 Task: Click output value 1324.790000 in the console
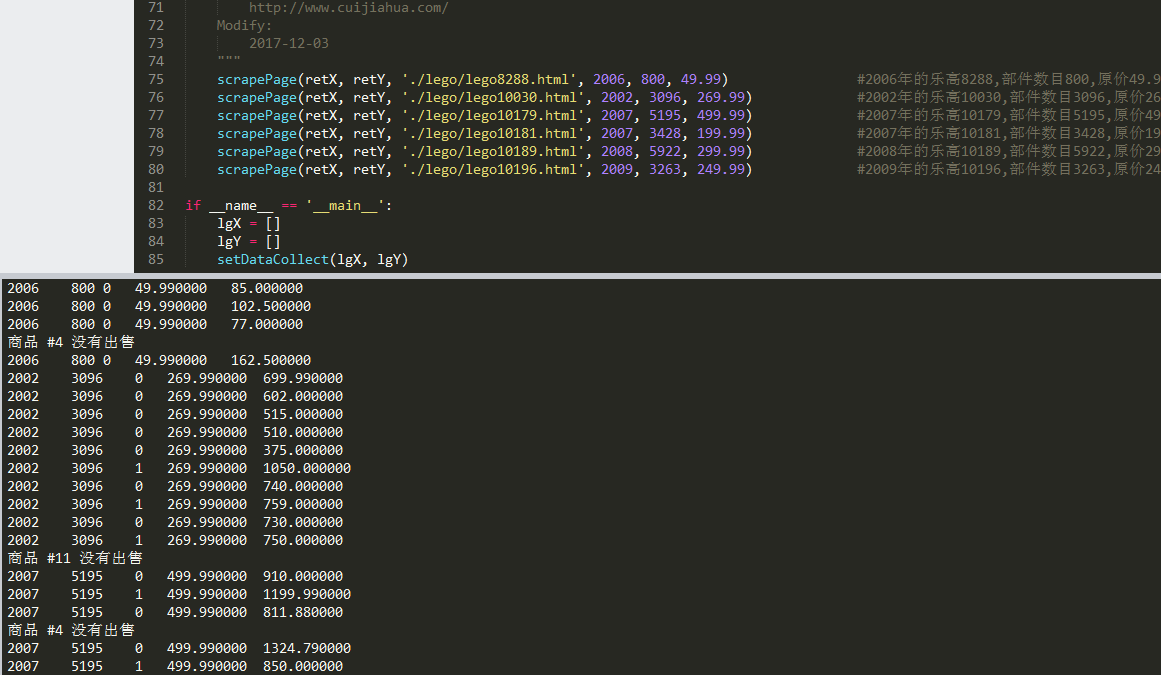pos(307,648)
